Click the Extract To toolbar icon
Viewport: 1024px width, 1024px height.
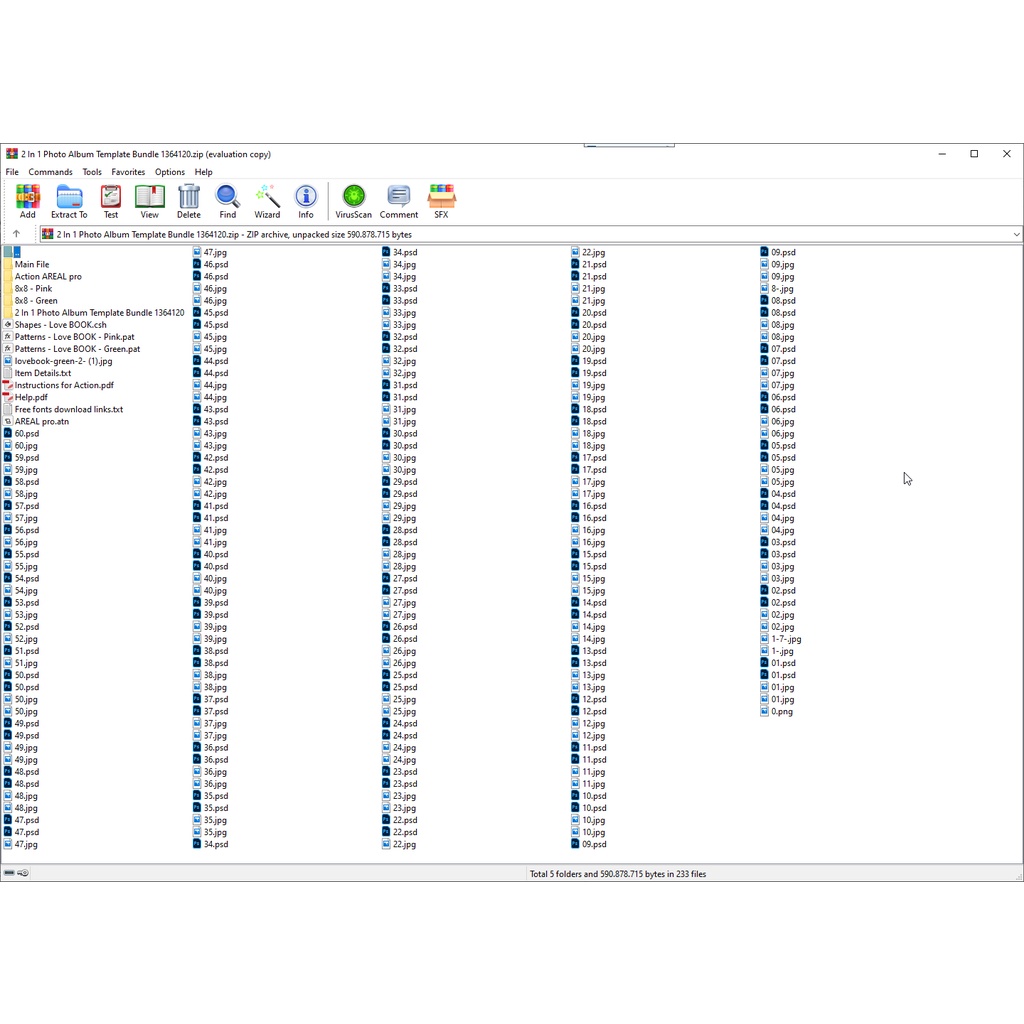pyautogui.click(x=69, y=200)
